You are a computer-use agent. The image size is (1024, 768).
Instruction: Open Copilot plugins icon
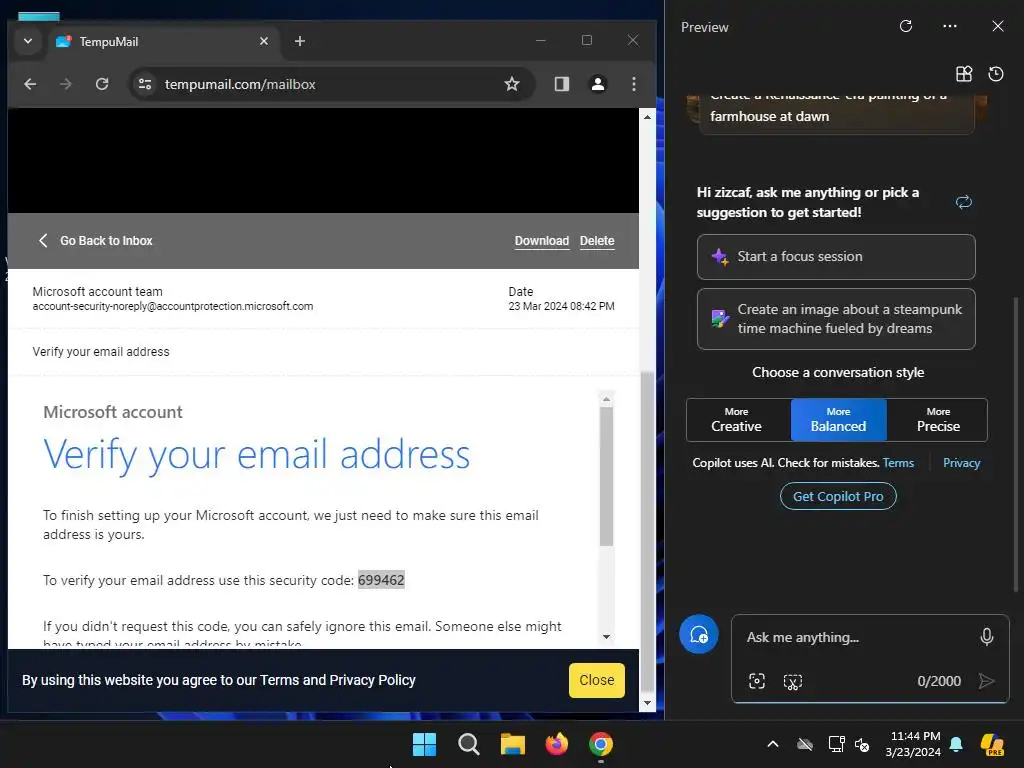964,74
